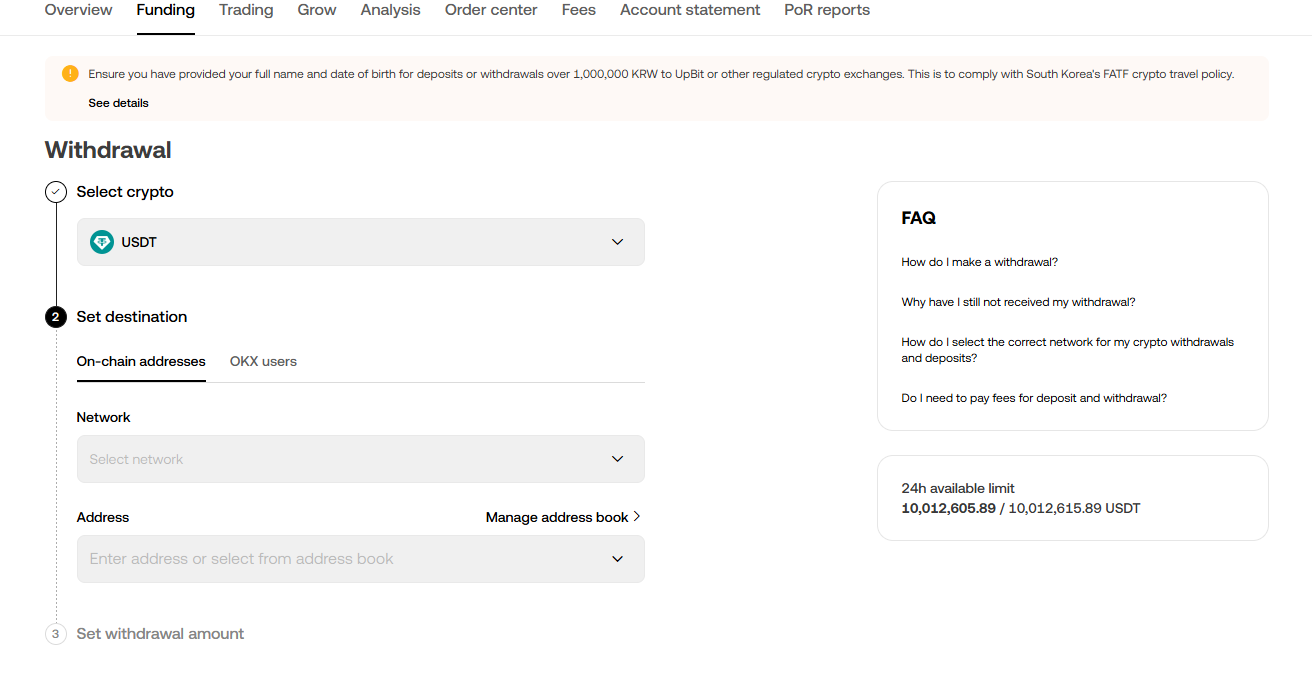Switch to the OKX users tab
The image size is (1312, 696).
click(263, 361)
